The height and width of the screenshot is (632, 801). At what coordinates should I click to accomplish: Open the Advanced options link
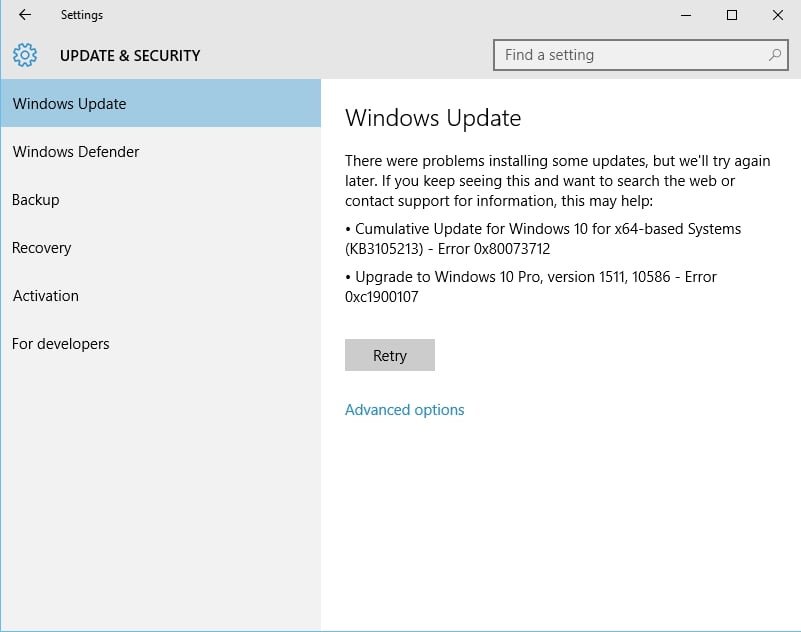pos(404,410)
